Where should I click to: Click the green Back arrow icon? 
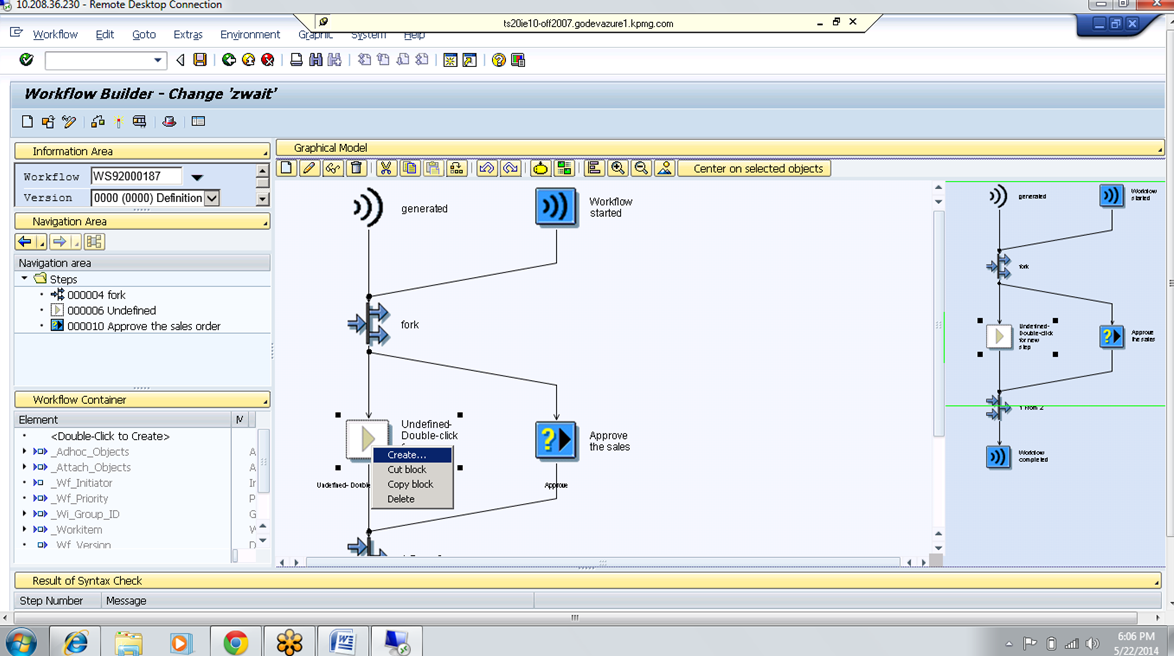click(x=229, y=60)
